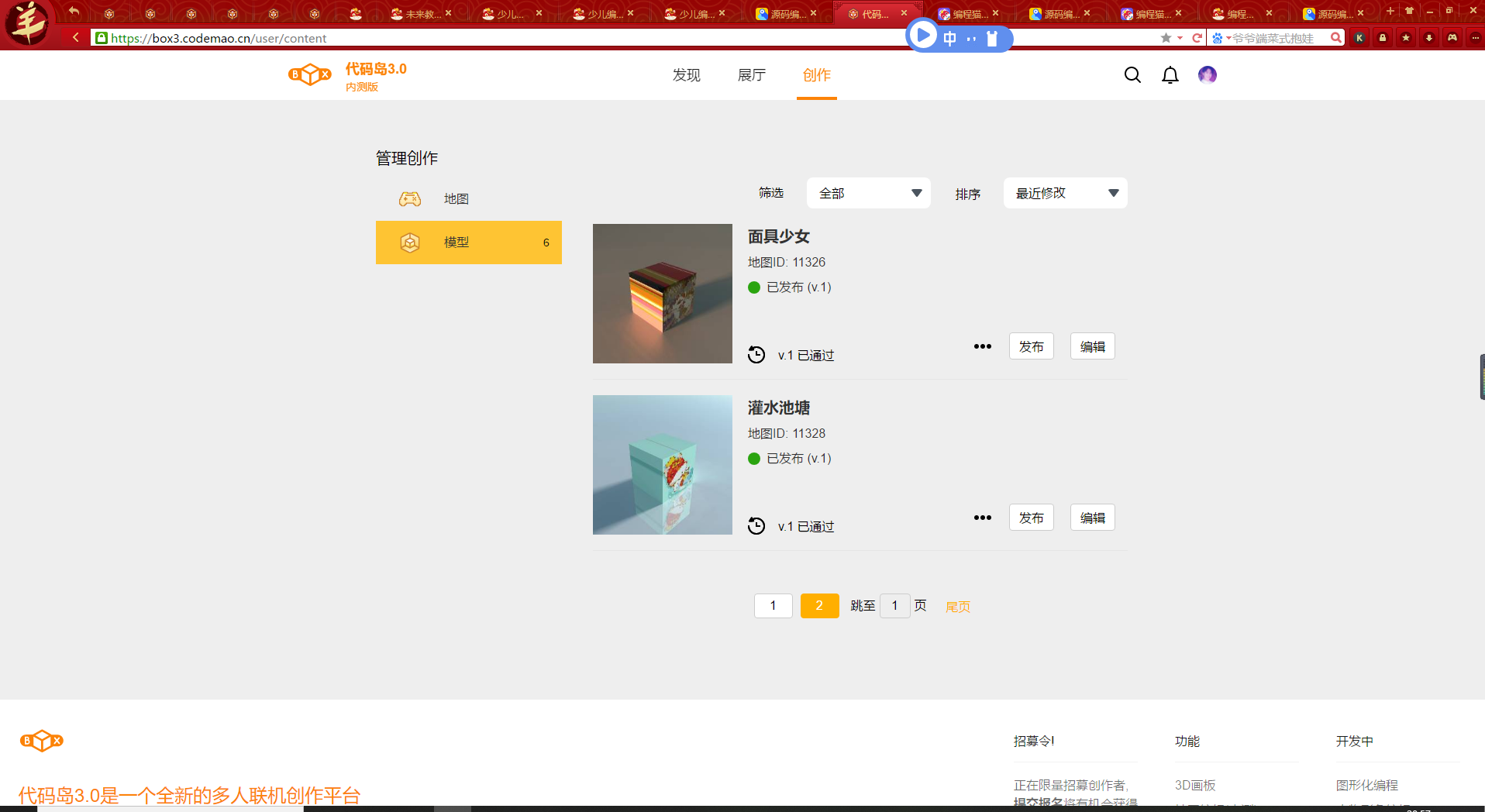1485x812 pixels.
Task: Click the blue overlay play button
Action: (x=922, y=35)
